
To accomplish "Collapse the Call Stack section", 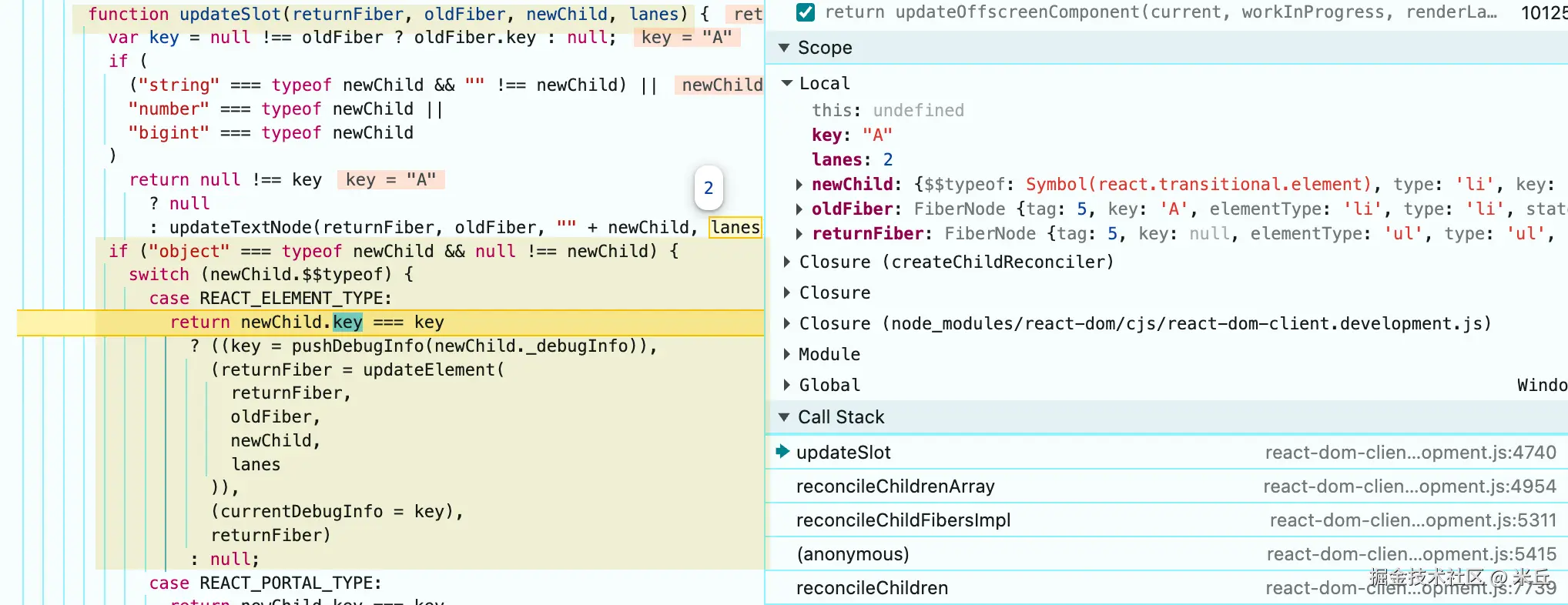I will point(784,417).
